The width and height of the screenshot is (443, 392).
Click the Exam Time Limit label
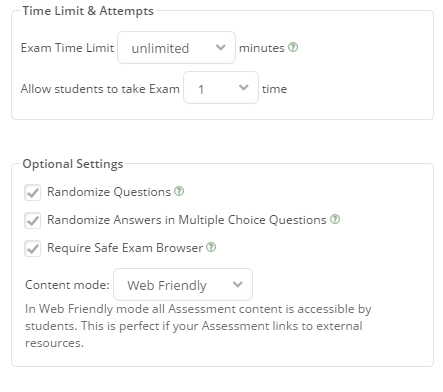[67, 48]
